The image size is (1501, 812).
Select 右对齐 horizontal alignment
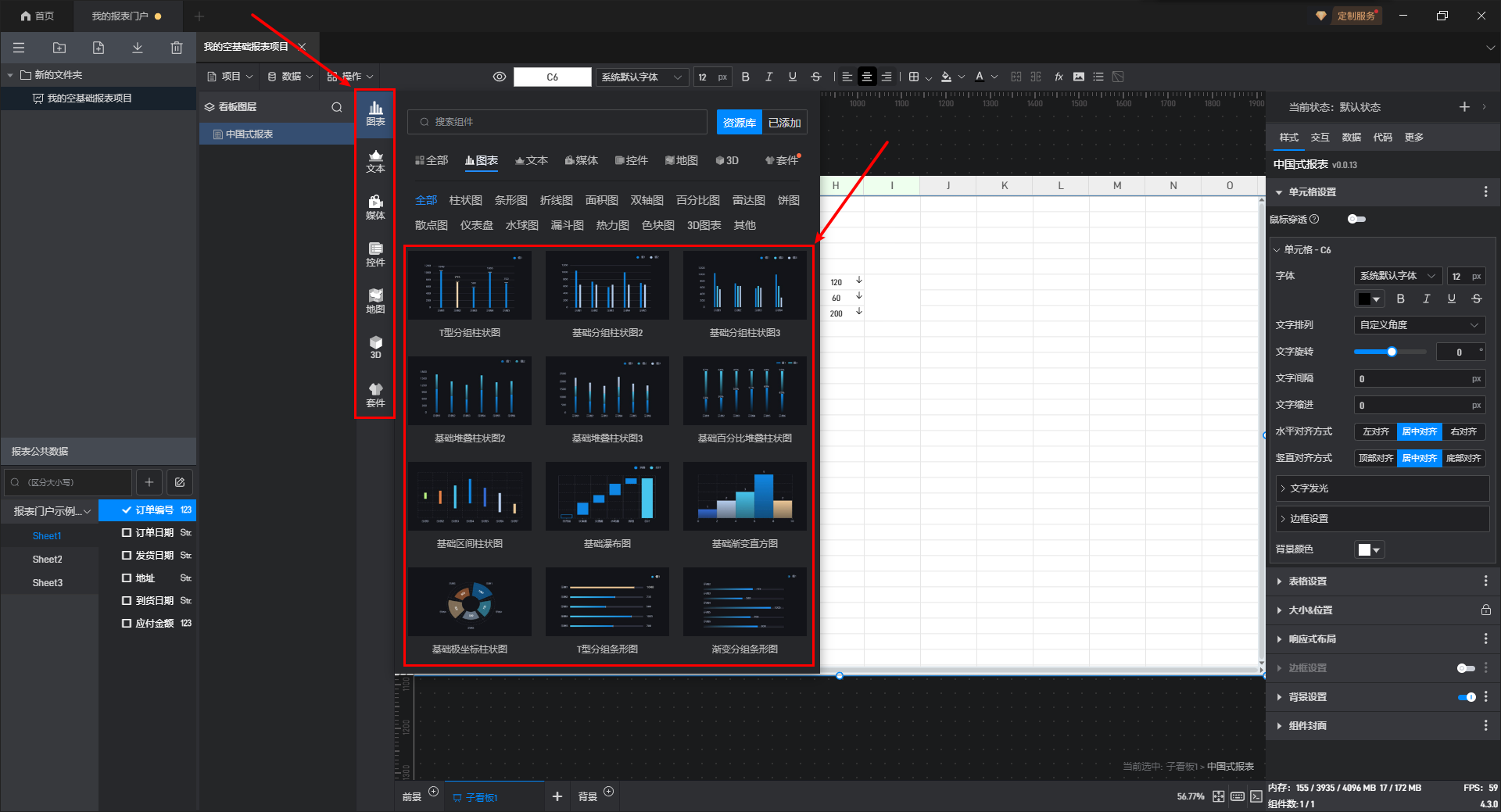[1463, 432]
